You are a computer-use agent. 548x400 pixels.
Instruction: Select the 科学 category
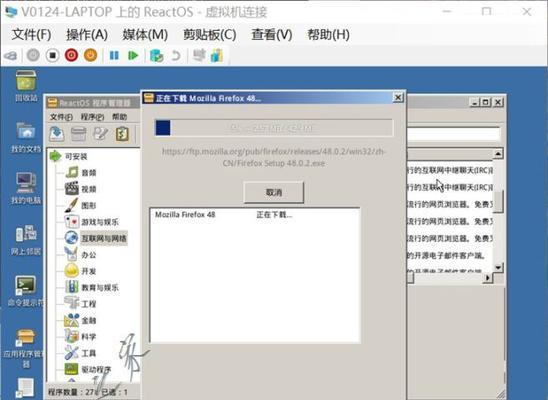click(x=88, y=337)
